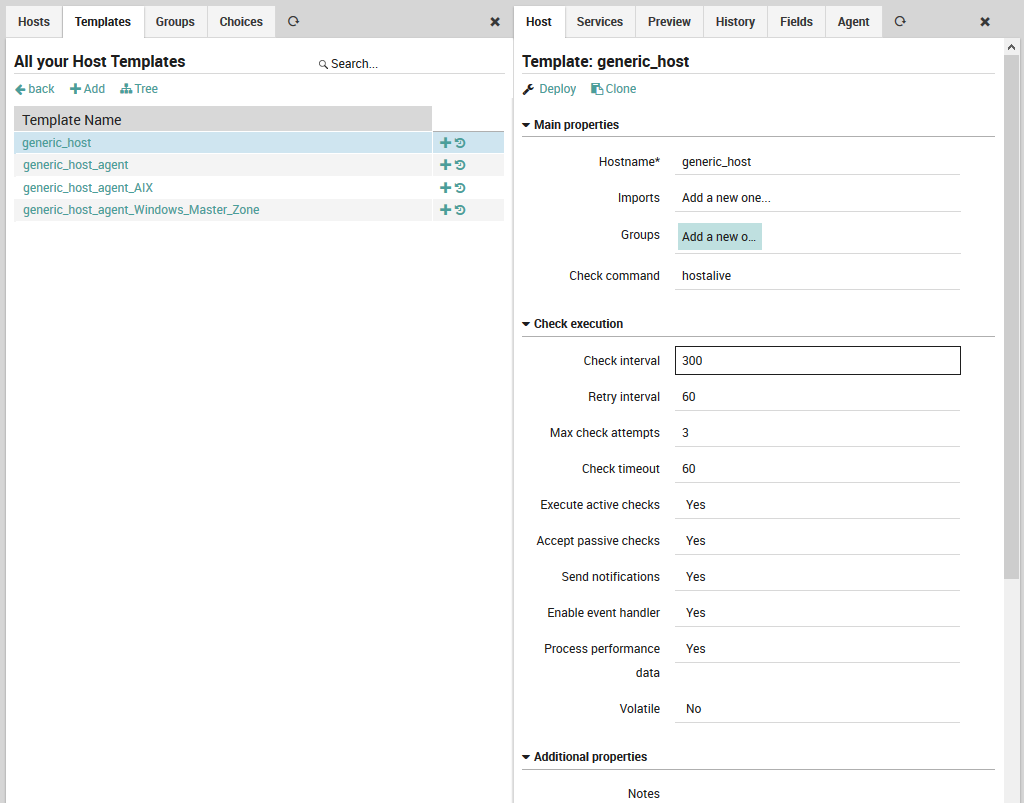Click the Add a new one Groups button
1024x803 pixels.
click(719, 235)
